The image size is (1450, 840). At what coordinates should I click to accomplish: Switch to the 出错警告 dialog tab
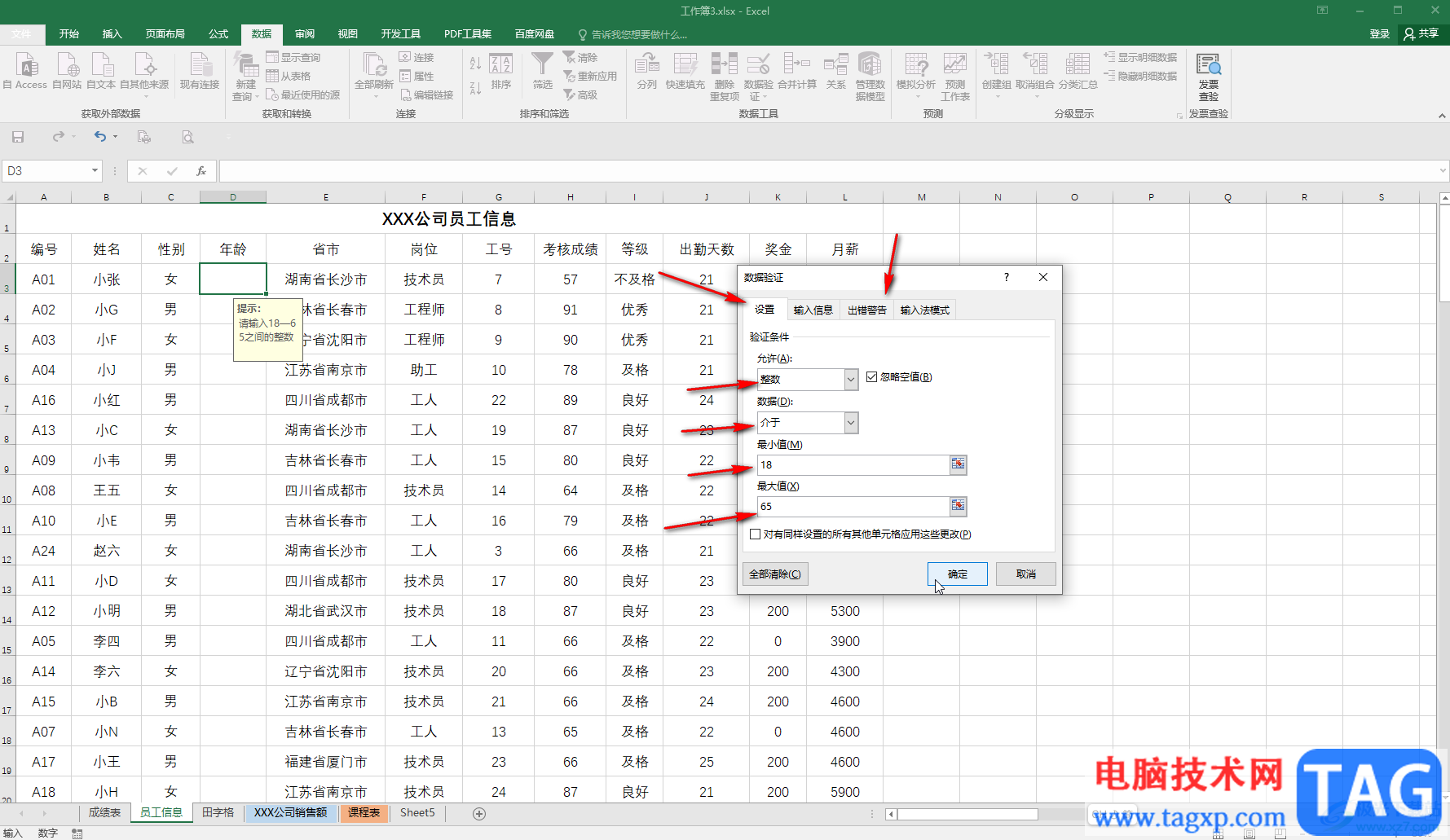pos(867,310)
